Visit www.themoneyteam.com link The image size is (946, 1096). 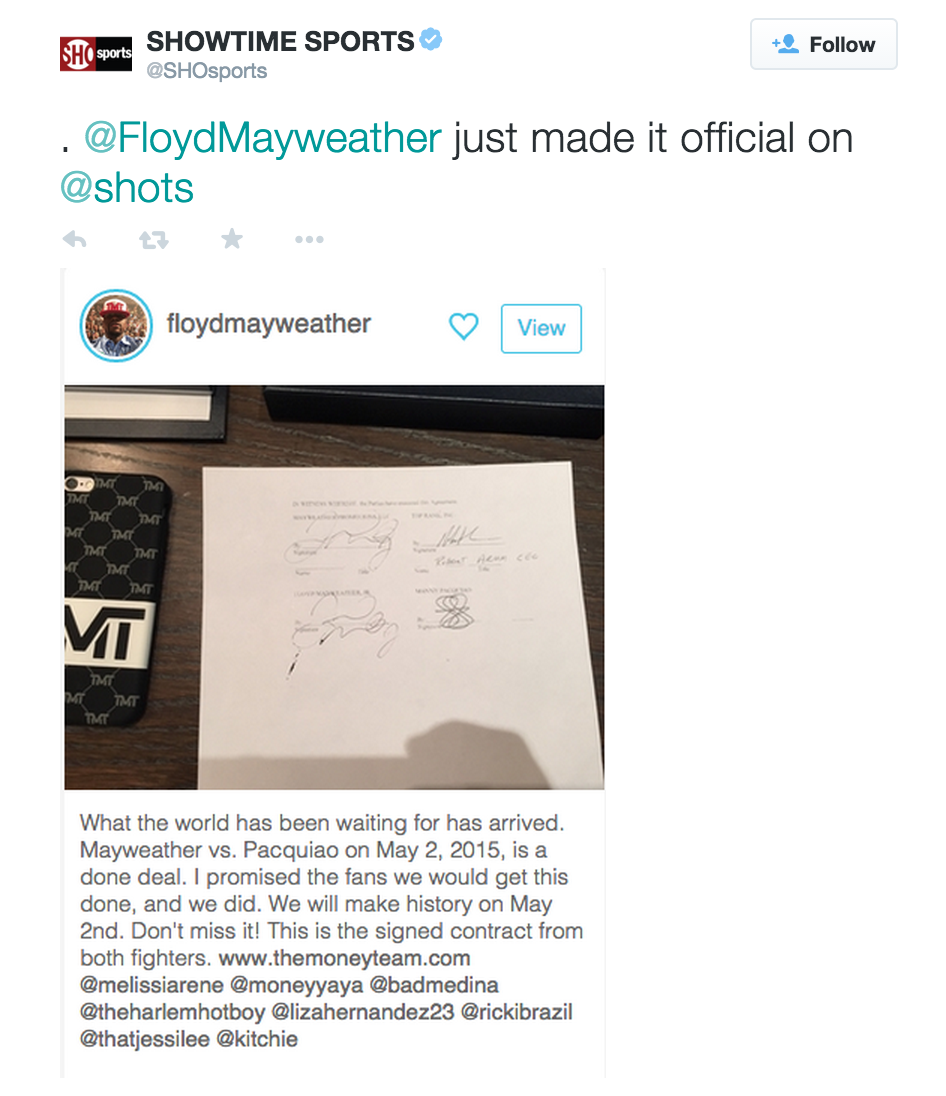(344, 958)
